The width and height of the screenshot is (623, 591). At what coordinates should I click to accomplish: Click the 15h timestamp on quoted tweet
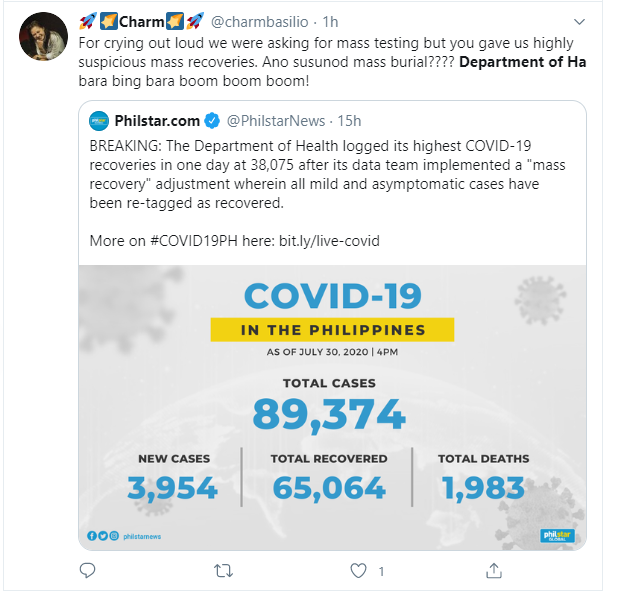348,121
